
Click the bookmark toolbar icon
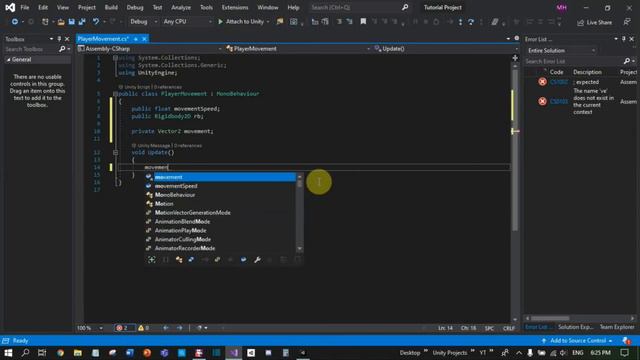click(363, 22)
